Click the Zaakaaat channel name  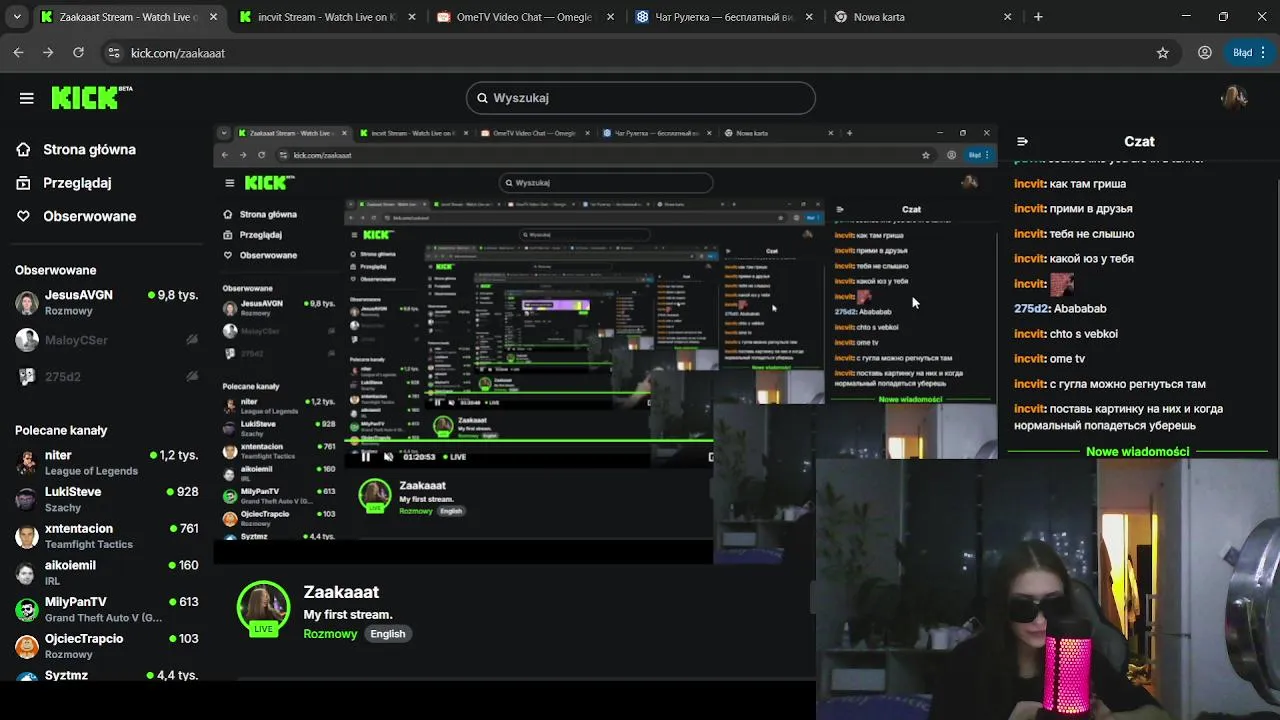[x=341, y=592]
